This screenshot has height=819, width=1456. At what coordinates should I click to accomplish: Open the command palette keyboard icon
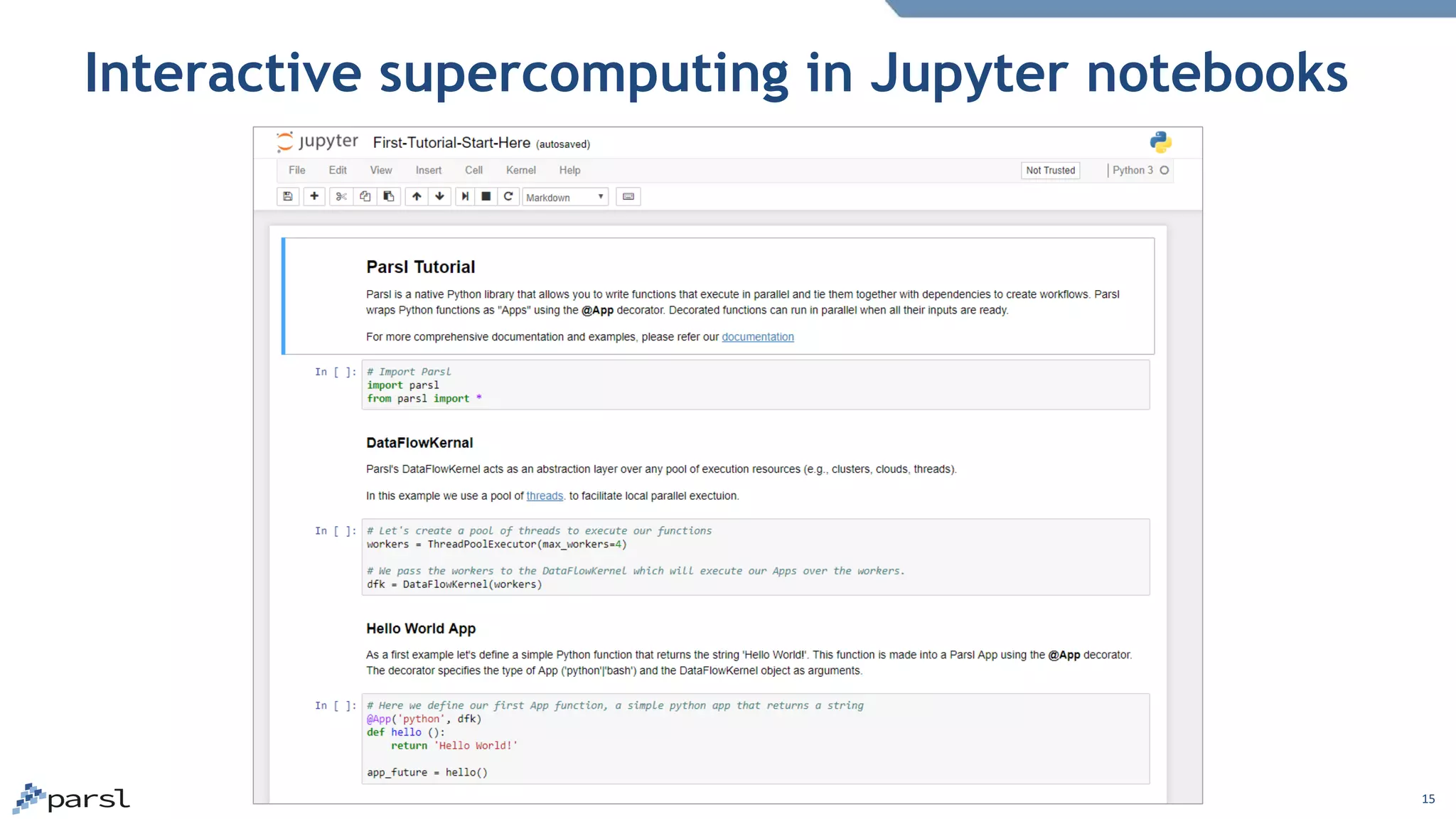pos(628,197)
